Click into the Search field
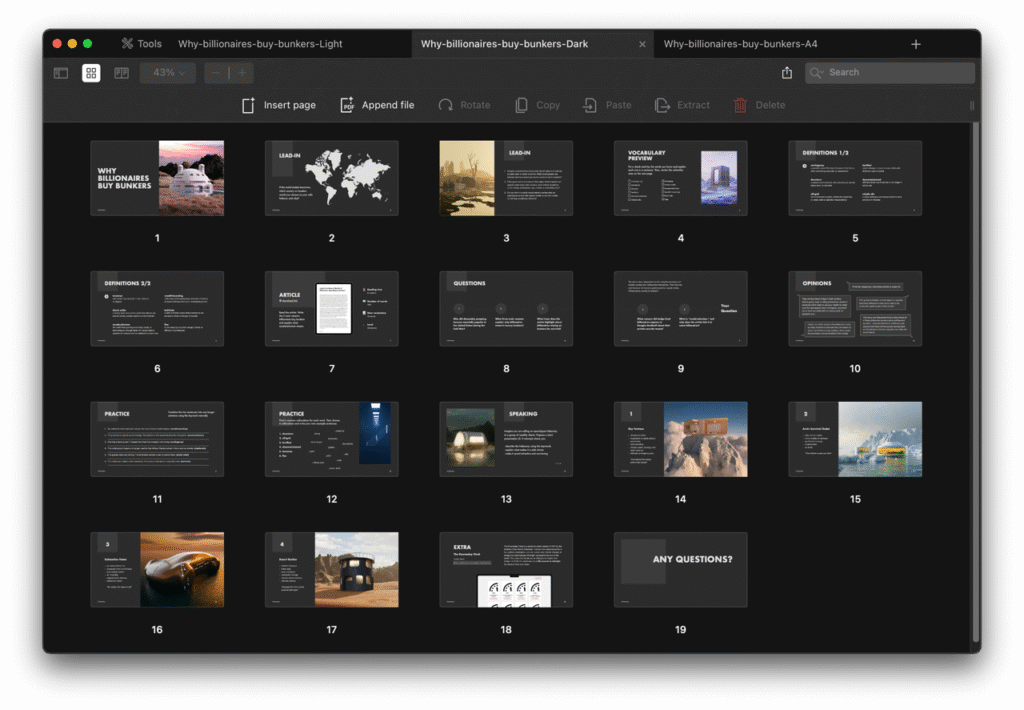 (x=890, y=73)
